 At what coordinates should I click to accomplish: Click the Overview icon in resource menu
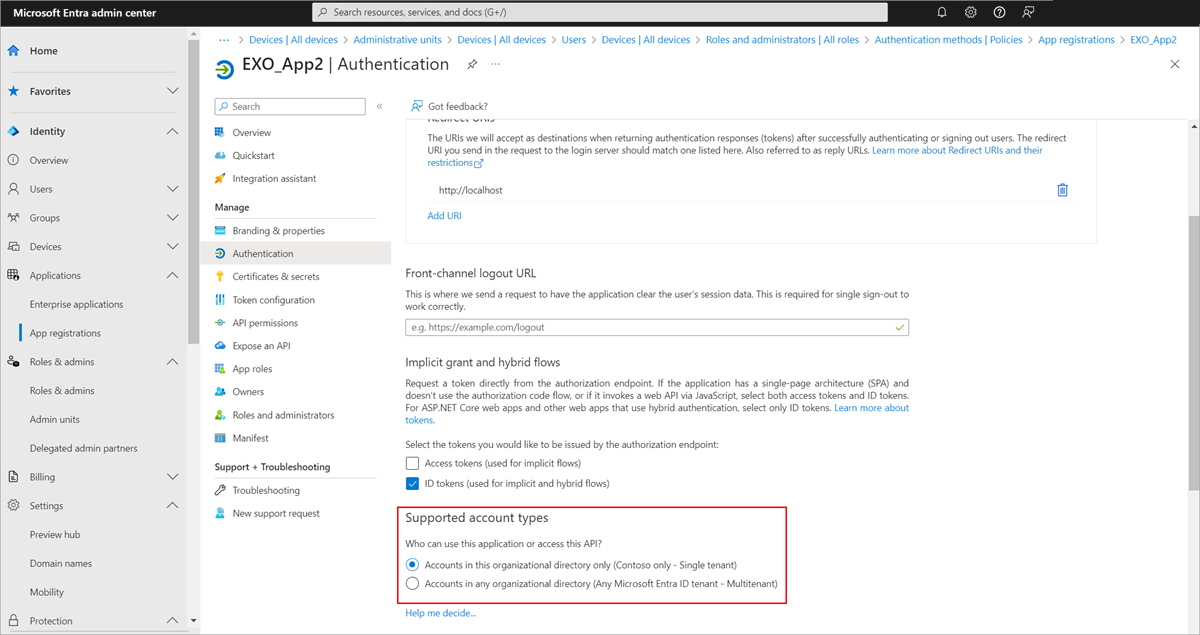click(220, 132)
